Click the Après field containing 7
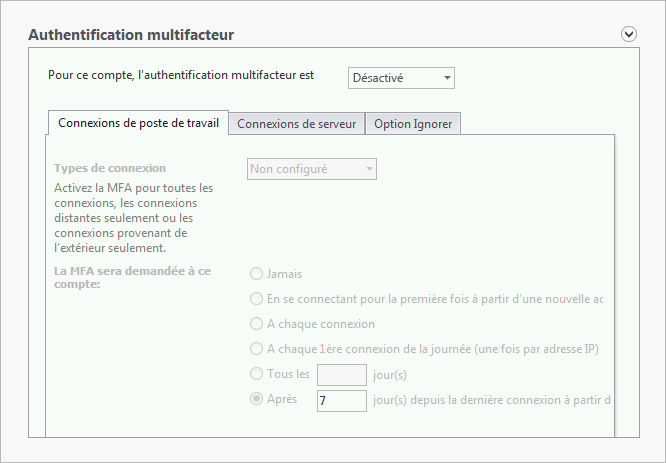This screenshot has width=666, height=463. (x=342, y=401)
